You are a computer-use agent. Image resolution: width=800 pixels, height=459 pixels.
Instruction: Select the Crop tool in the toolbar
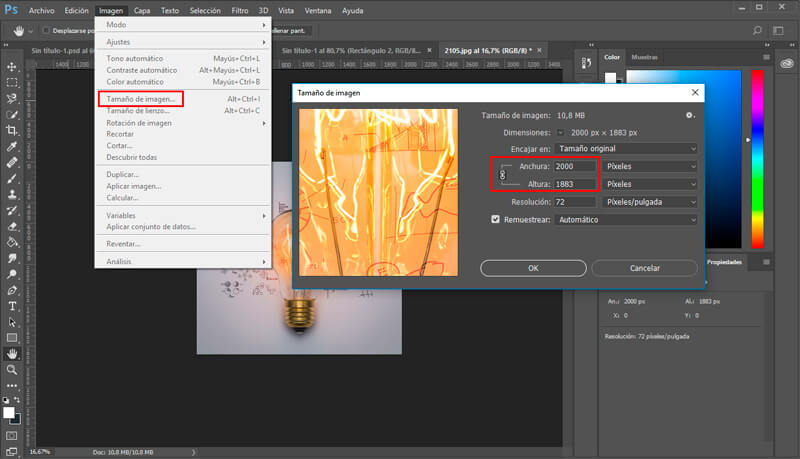12,130
